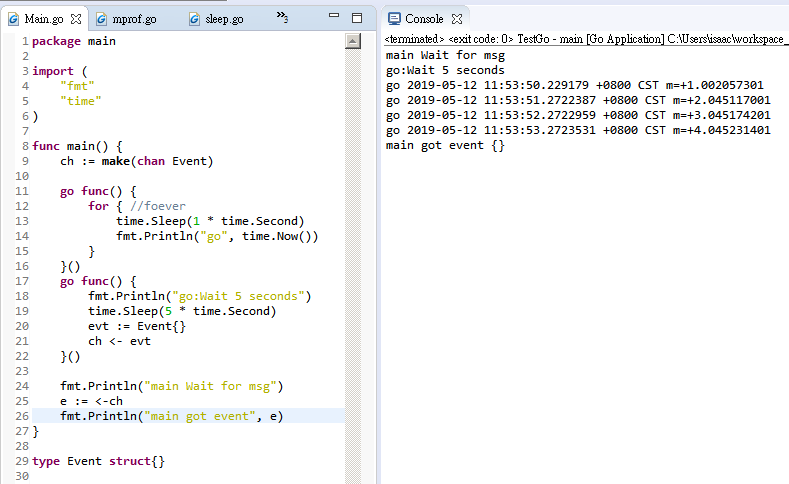The width and height of the screenshot is (789, 484).
Task: Click the Go file icon on sleep.go tab
Action: [x=195, y=19]
